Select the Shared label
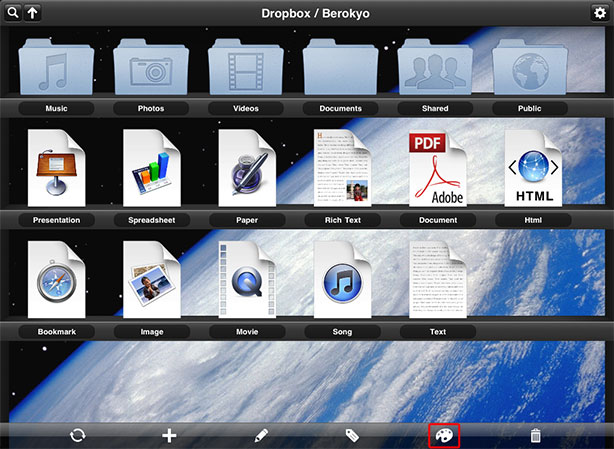Screen dimensions: 614x449 (435, 108)
